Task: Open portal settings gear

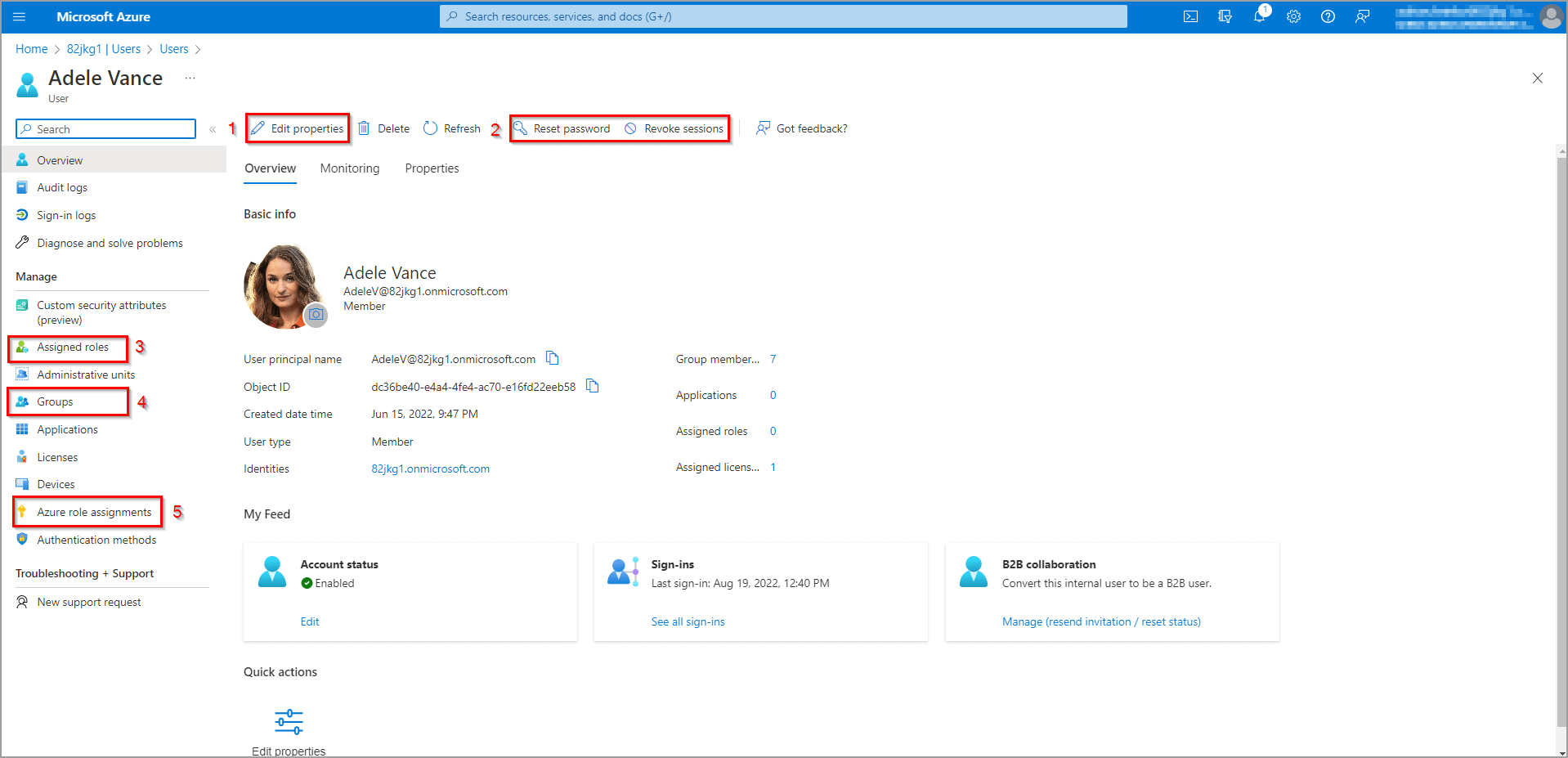Action: point(1293,16)
